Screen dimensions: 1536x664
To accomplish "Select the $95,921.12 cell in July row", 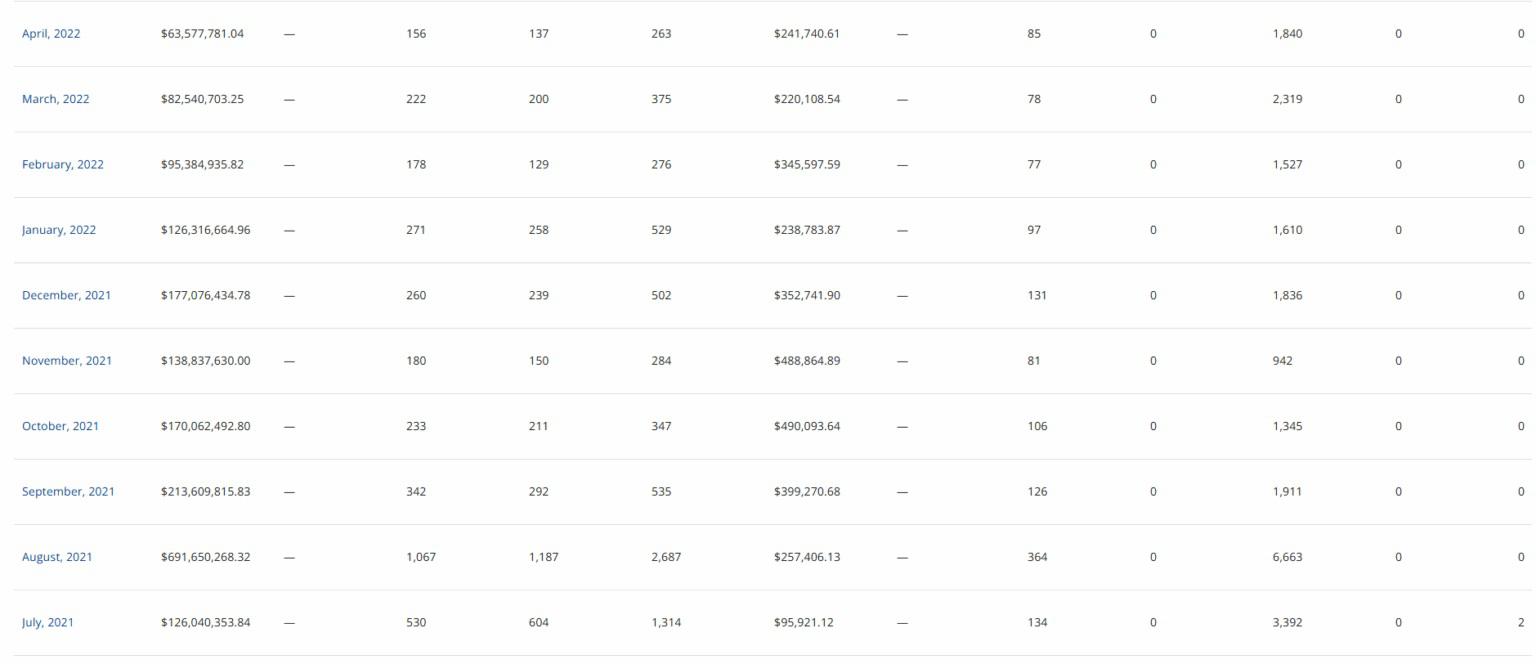I will [x=803, y=623].
